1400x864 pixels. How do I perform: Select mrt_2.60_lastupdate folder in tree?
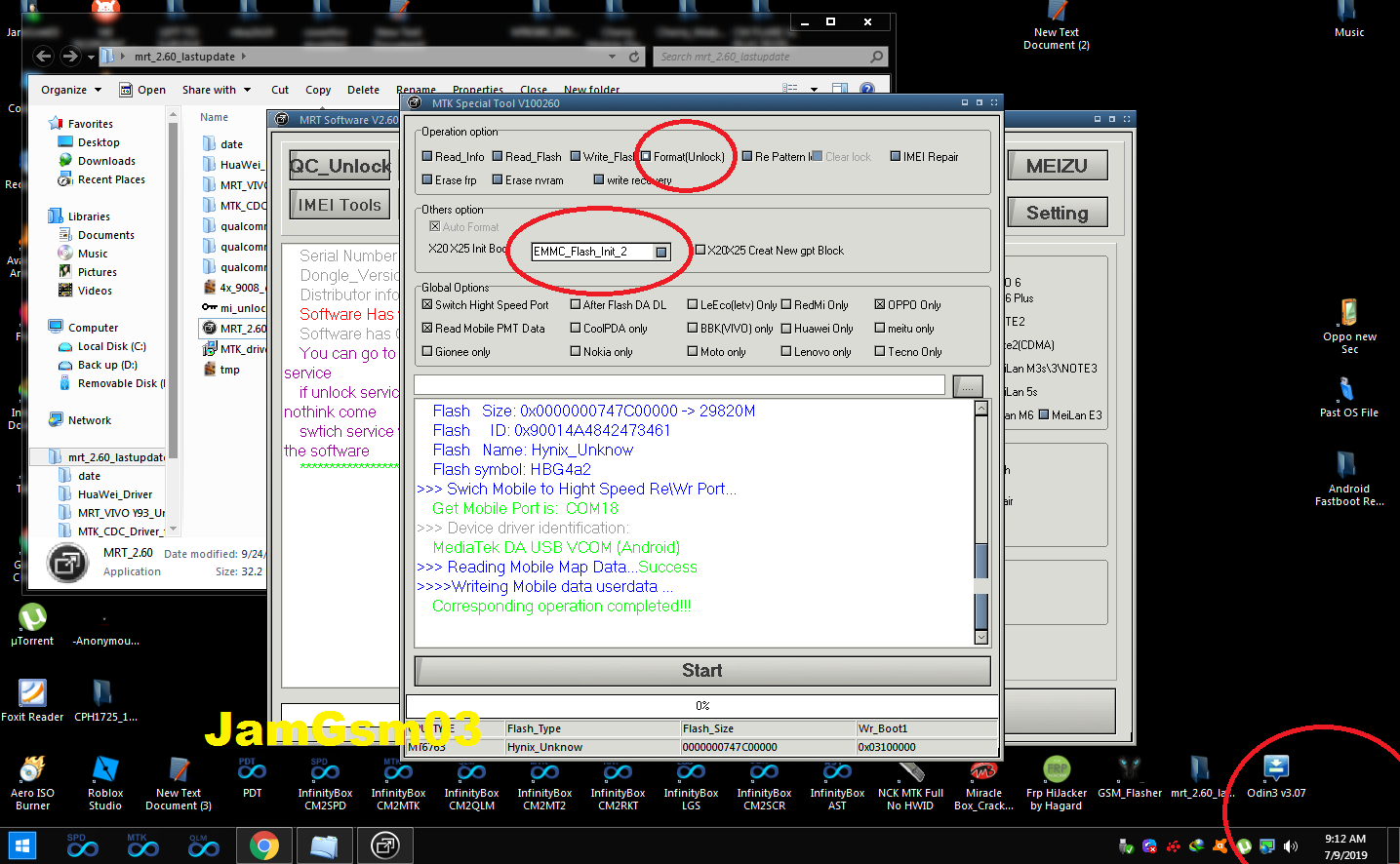(115, 456)
